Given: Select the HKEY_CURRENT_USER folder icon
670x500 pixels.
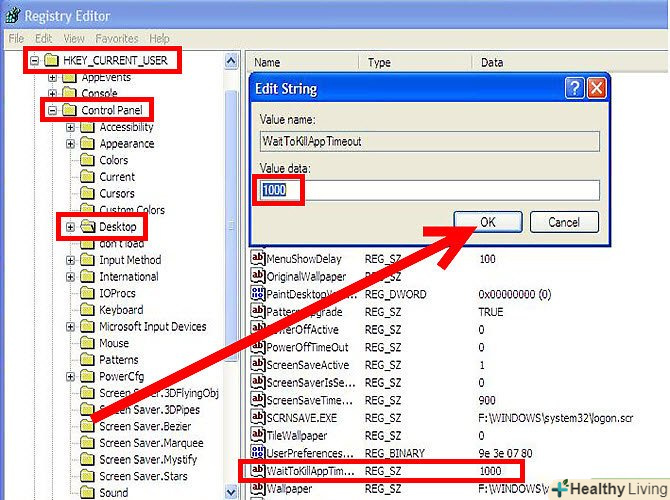Looking at the screenshot, I should click(51, 60).
